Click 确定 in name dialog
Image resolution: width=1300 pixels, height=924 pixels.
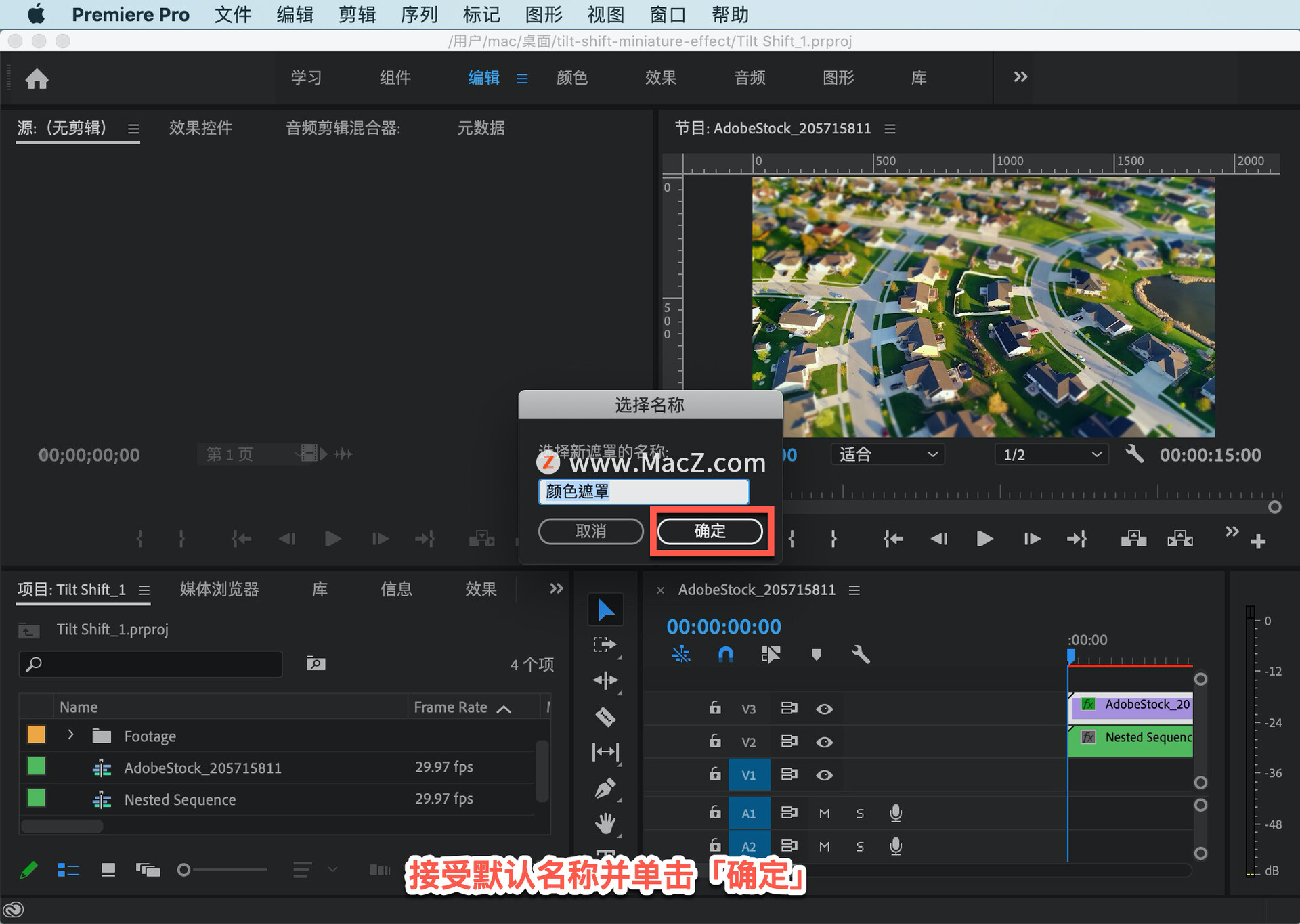710,531
